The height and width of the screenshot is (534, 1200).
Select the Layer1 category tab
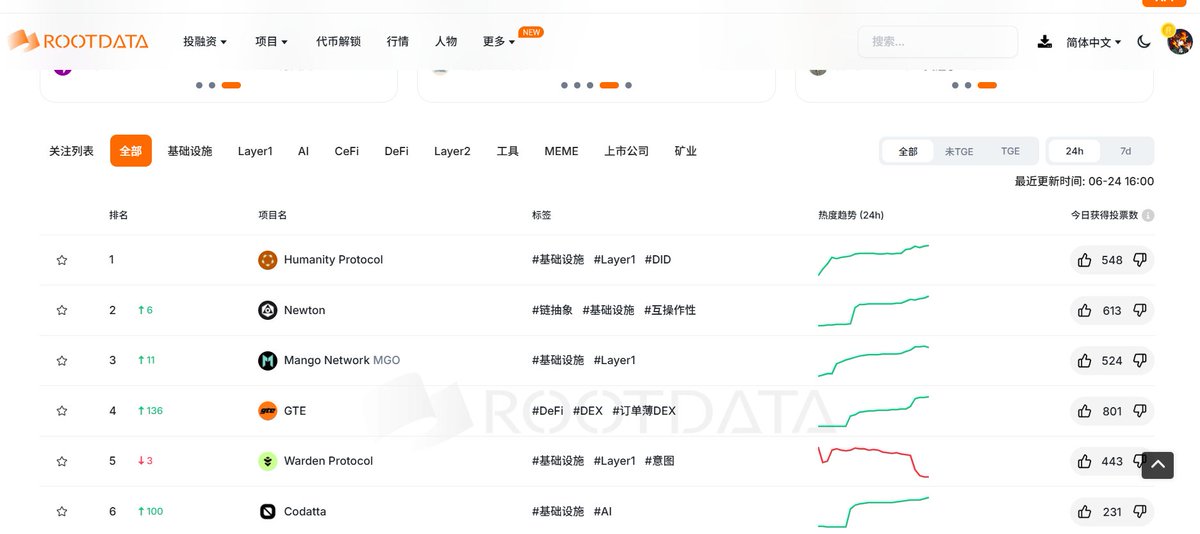click(255, 151)
